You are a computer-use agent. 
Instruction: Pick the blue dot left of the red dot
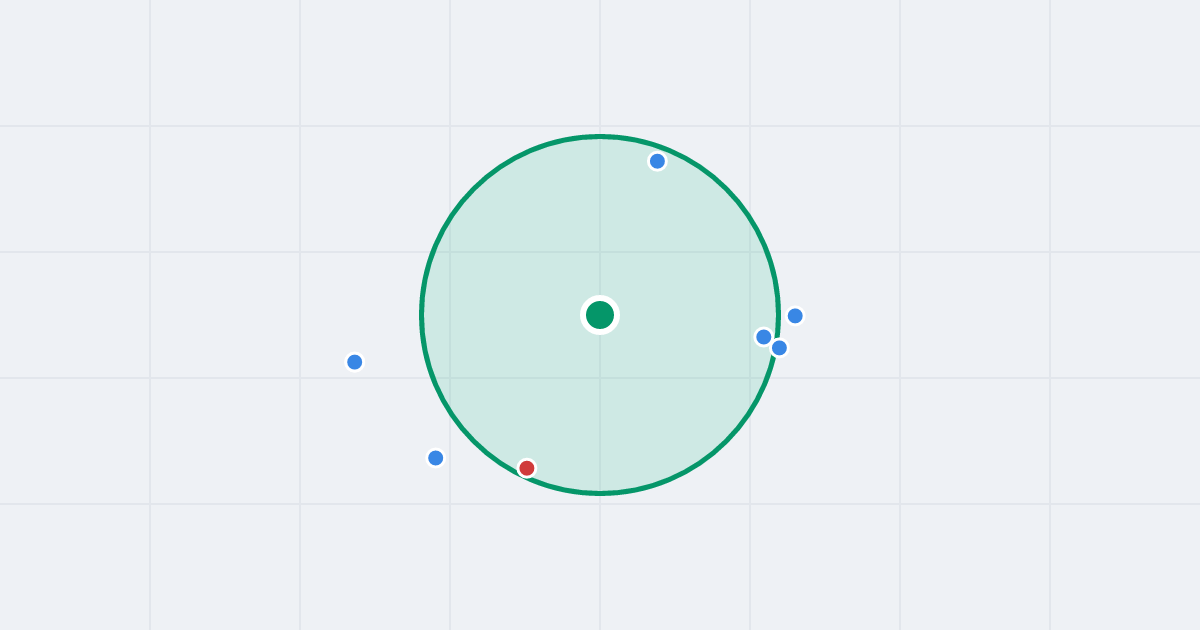[x=436, y=458]
